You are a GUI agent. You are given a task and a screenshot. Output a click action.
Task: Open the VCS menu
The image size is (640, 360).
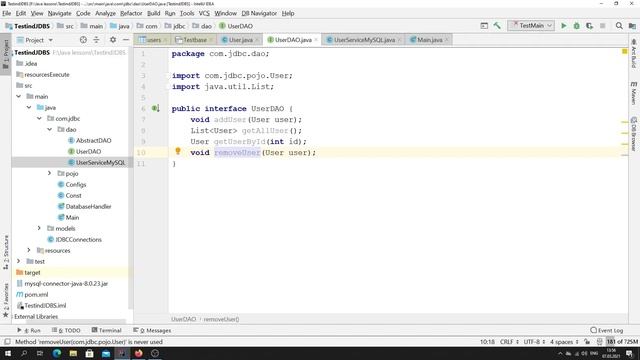204,13
